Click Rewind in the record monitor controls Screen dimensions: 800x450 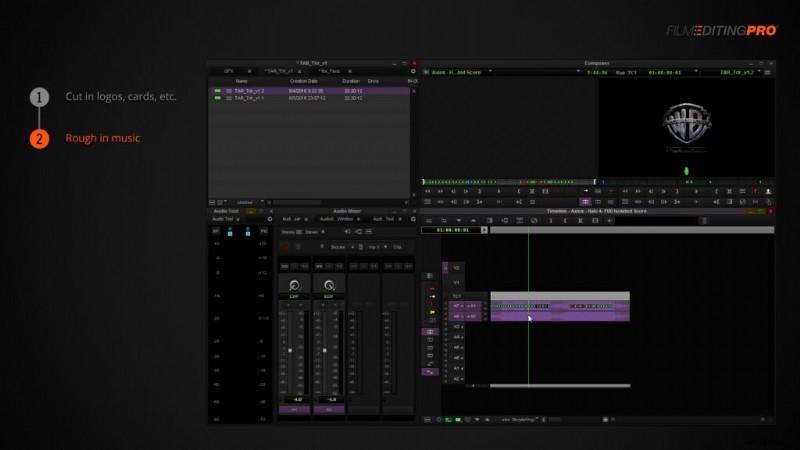pyautogui.click(x=625, y=191)
